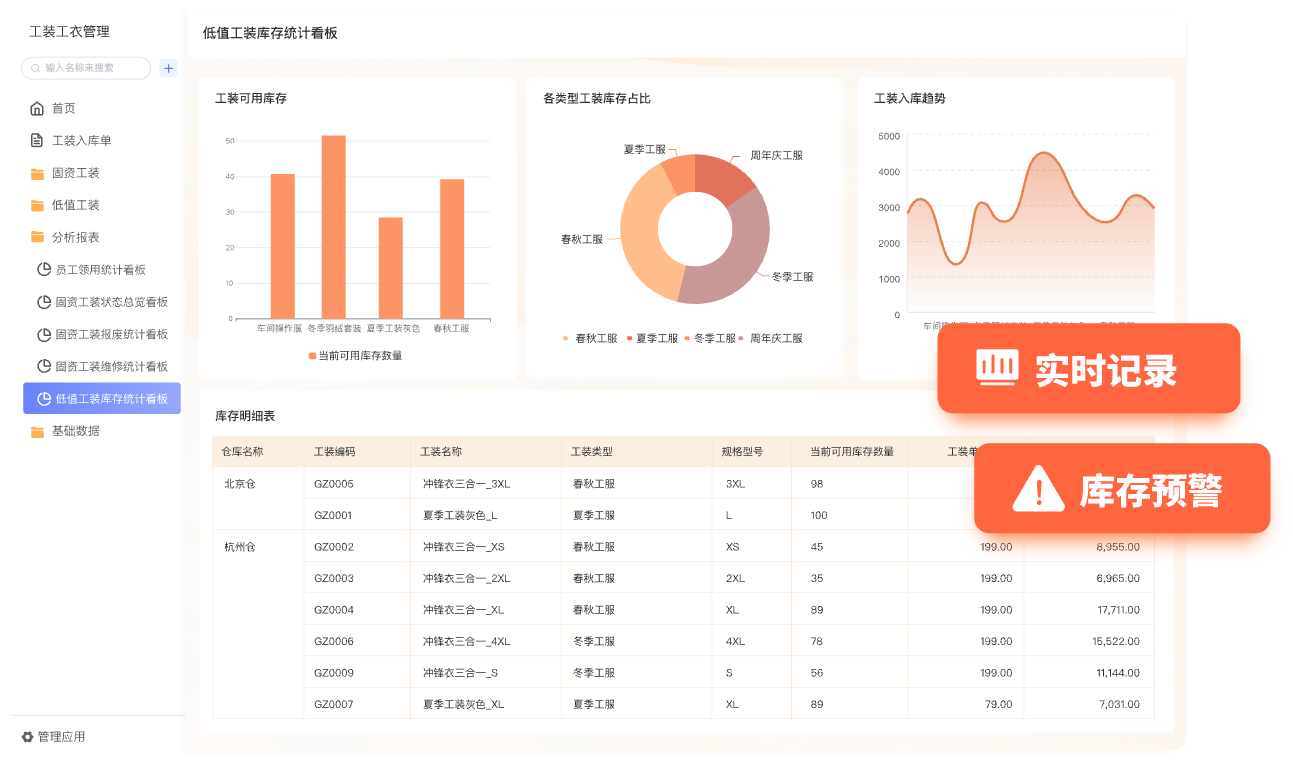Click the 周年庆工服 pie chart slice

[x=728, y=180]
